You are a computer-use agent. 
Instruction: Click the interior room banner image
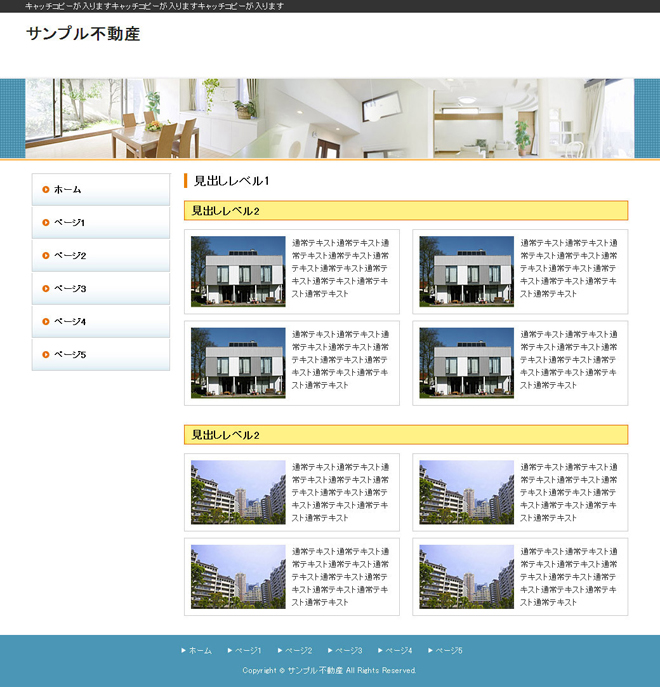coord(330,118)
